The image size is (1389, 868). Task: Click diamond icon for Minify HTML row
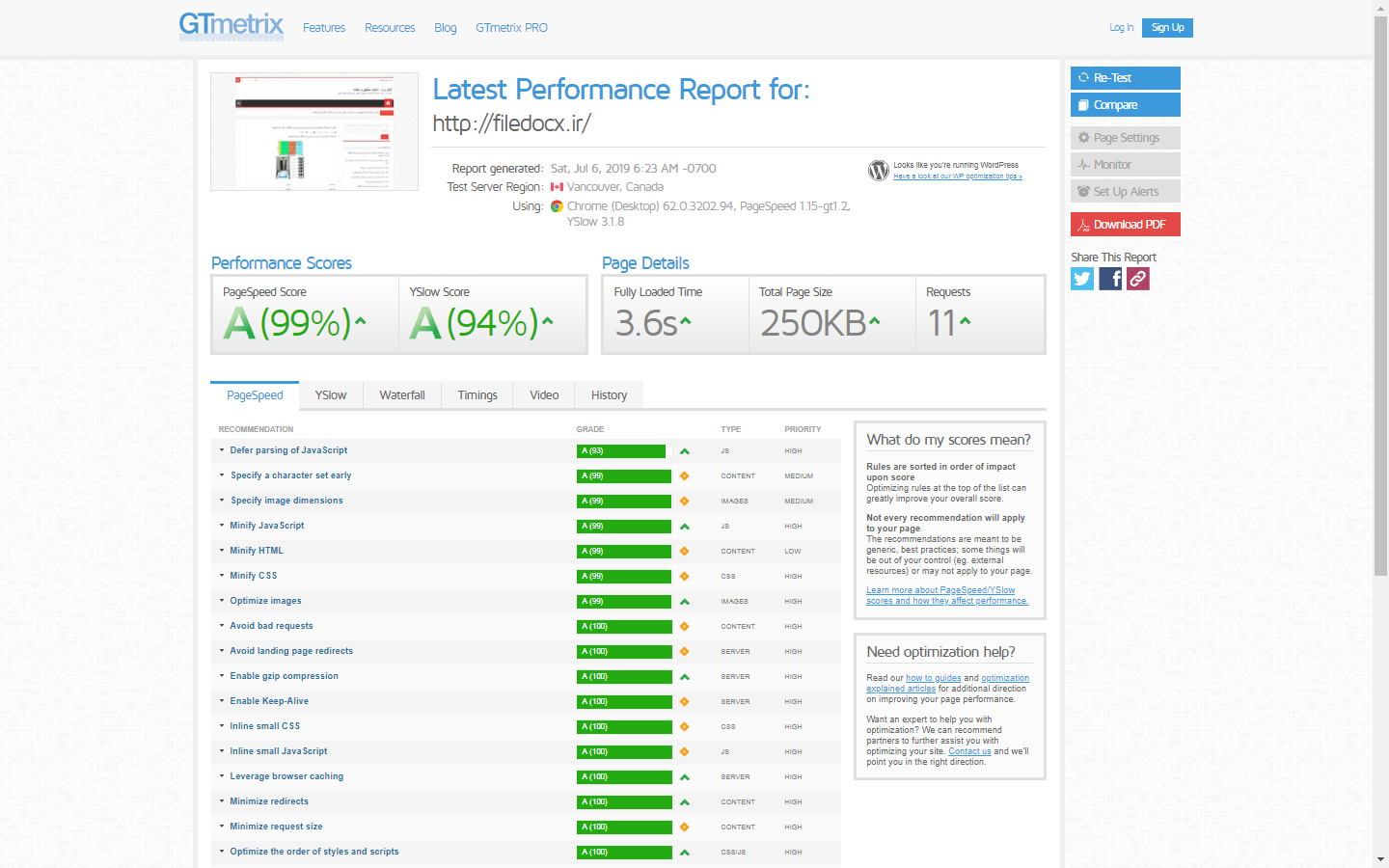click(685, 552)
